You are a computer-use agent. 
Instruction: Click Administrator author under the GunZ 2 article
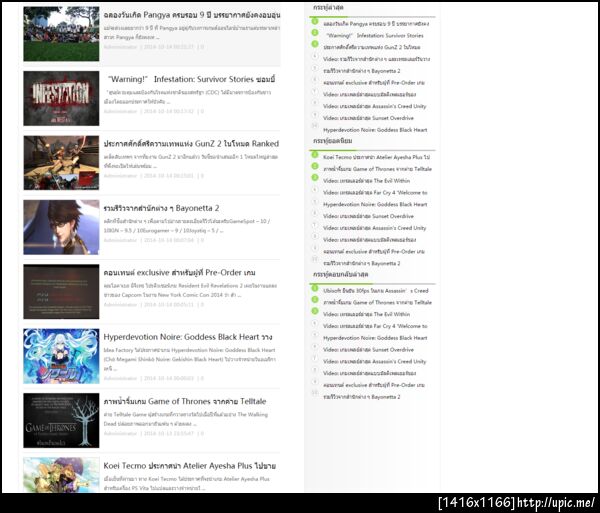point(120,176)
